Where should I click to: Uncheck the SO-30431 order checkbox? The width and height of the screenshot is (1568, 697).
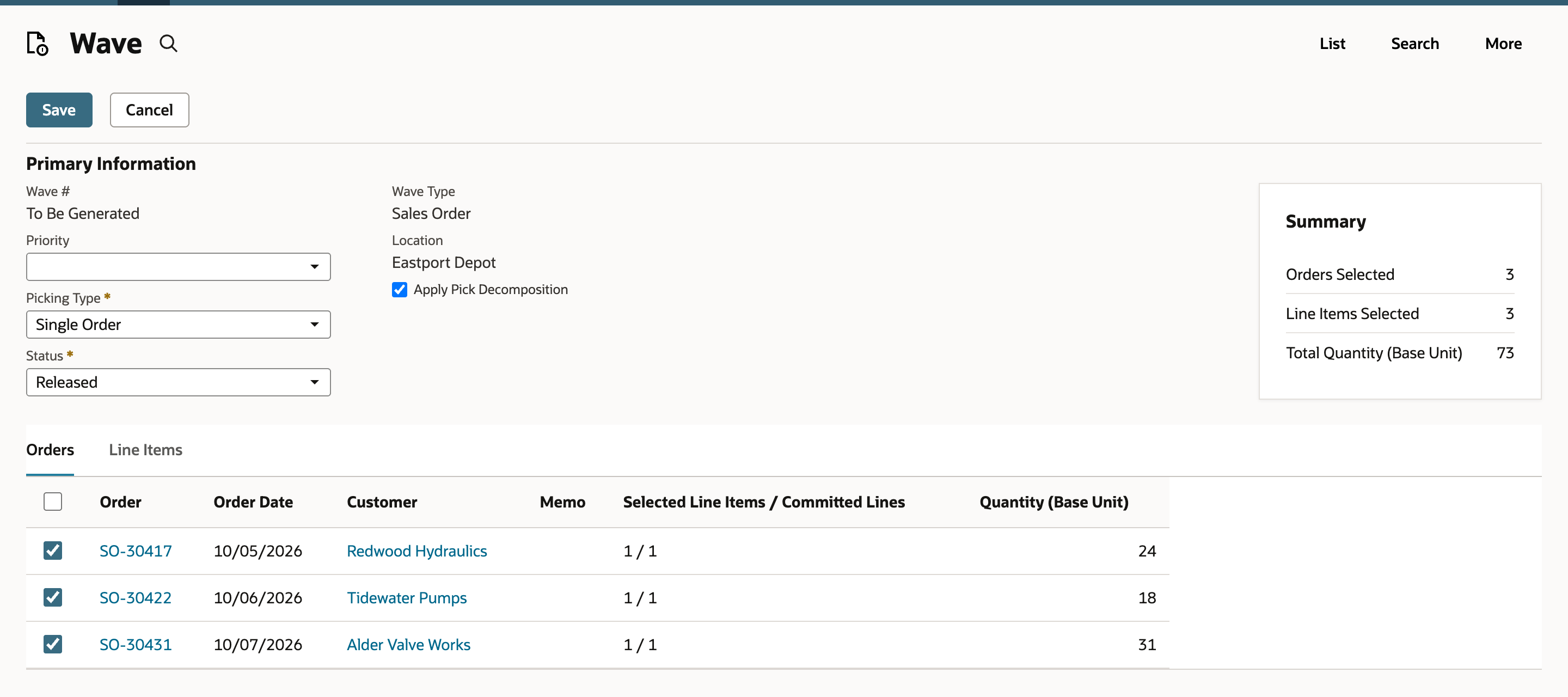53,644
